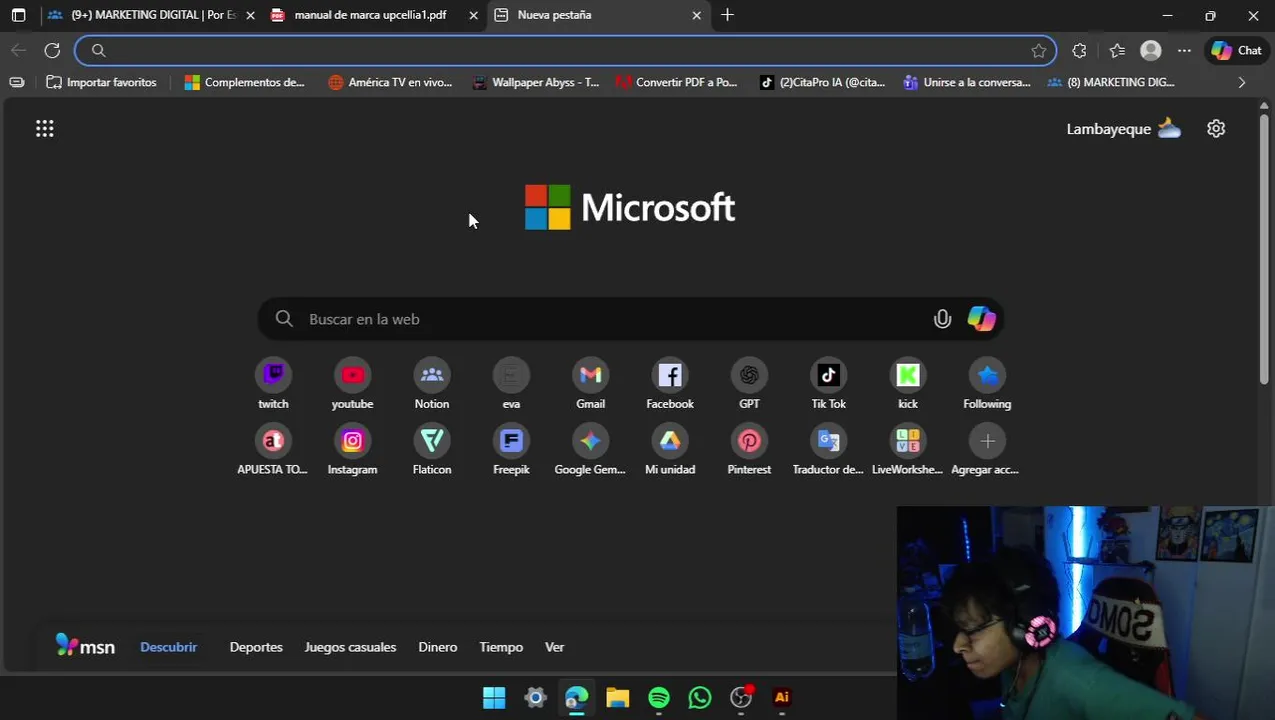Open Wallpaper Abyss bookmark

tap(536, 82)
